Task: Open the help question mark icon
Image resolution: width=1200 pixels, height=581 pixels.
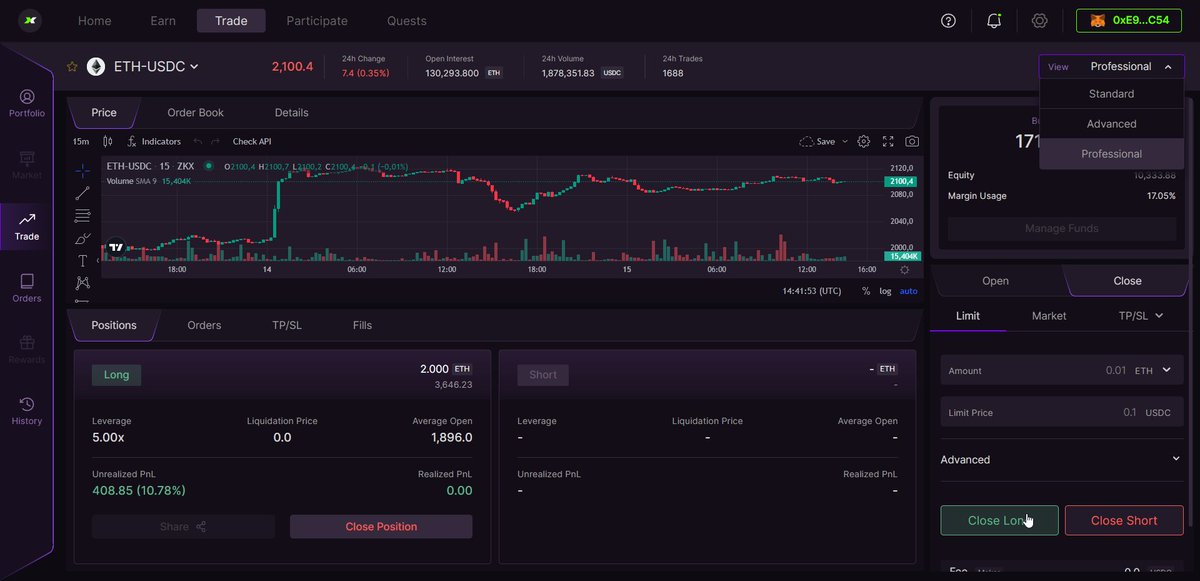Action: point(949,21)
